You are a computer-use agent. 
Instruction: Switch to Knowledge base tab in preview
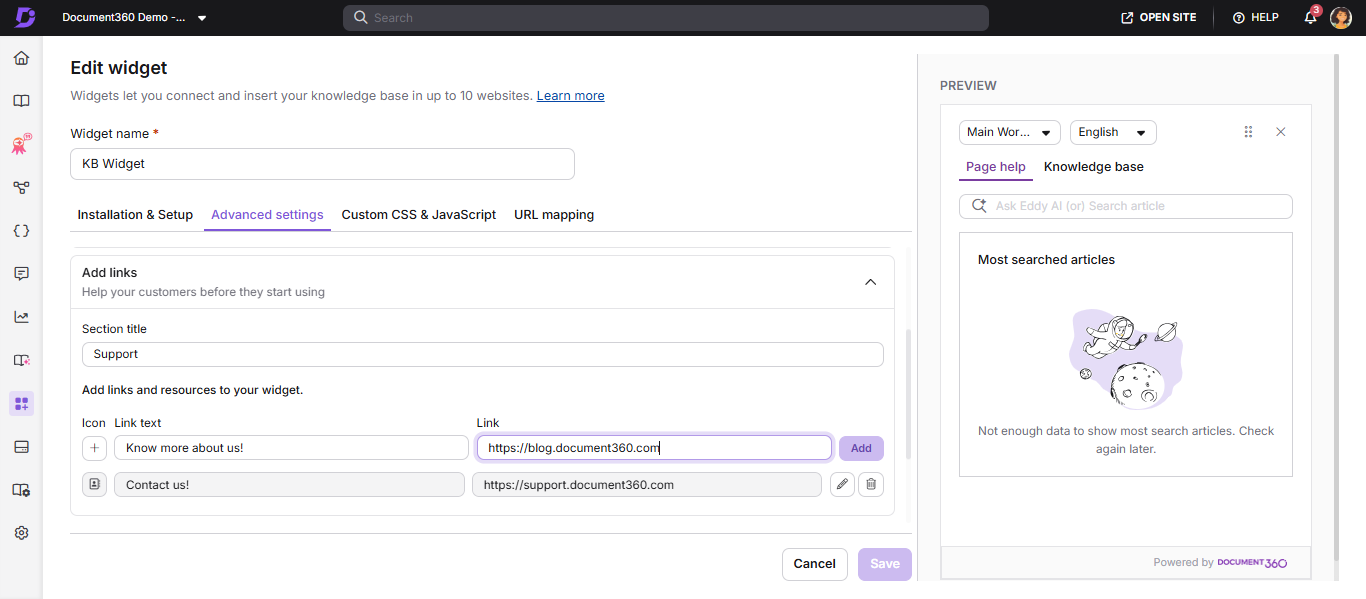tap(1094, 167)
